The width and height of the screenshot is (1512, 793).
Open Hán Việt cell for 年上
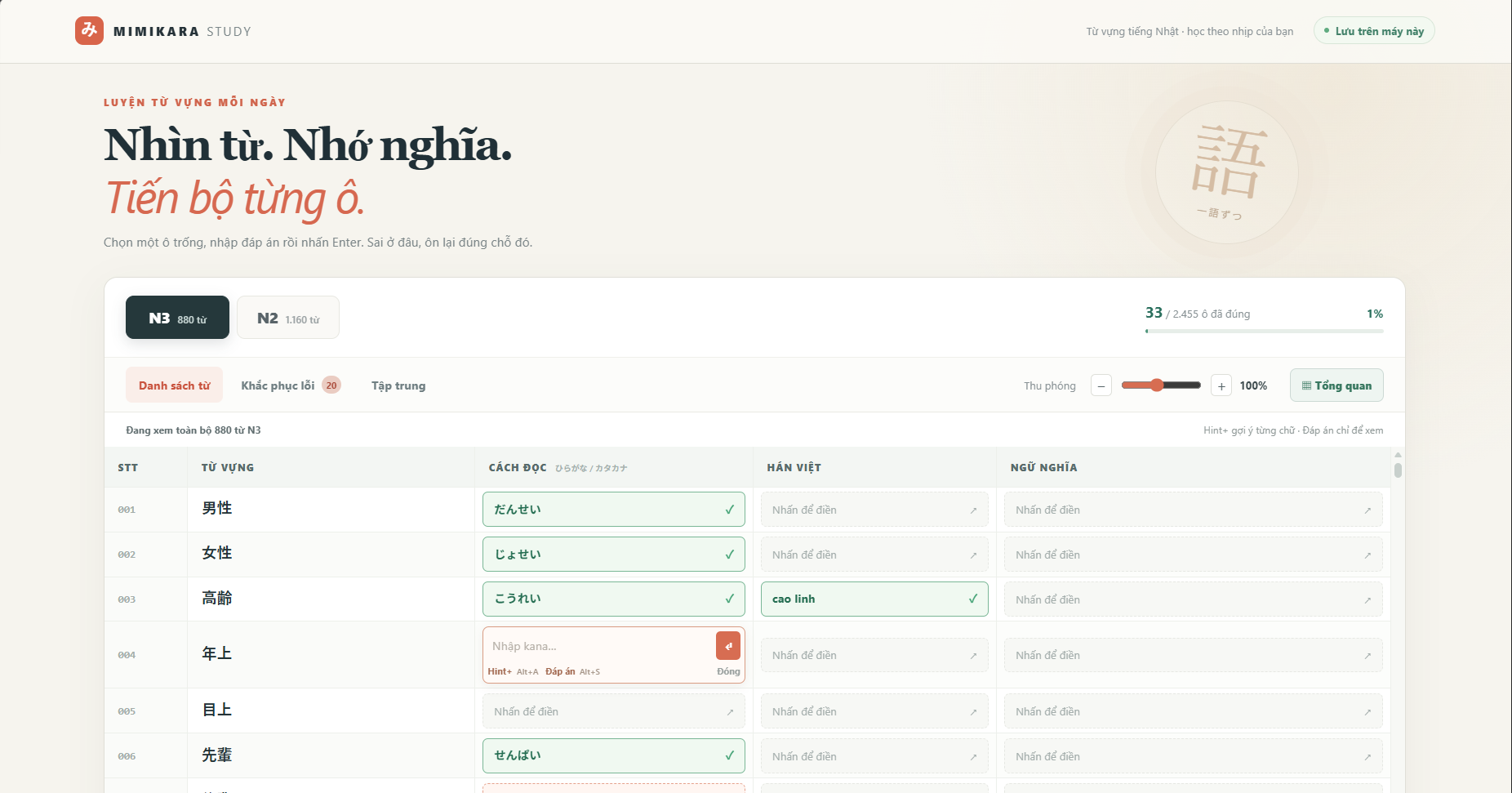(x=874, y=655)
